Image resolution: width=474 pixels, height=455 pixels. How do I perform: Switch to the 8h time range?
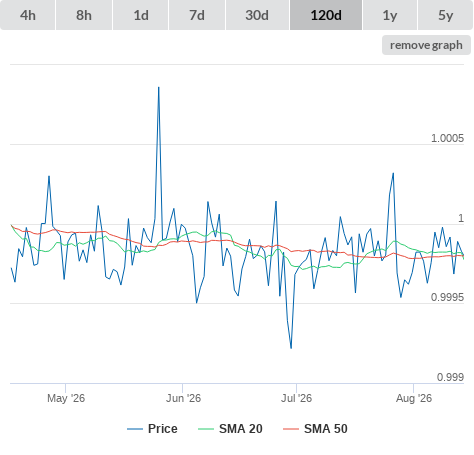(x=84, y=15)
